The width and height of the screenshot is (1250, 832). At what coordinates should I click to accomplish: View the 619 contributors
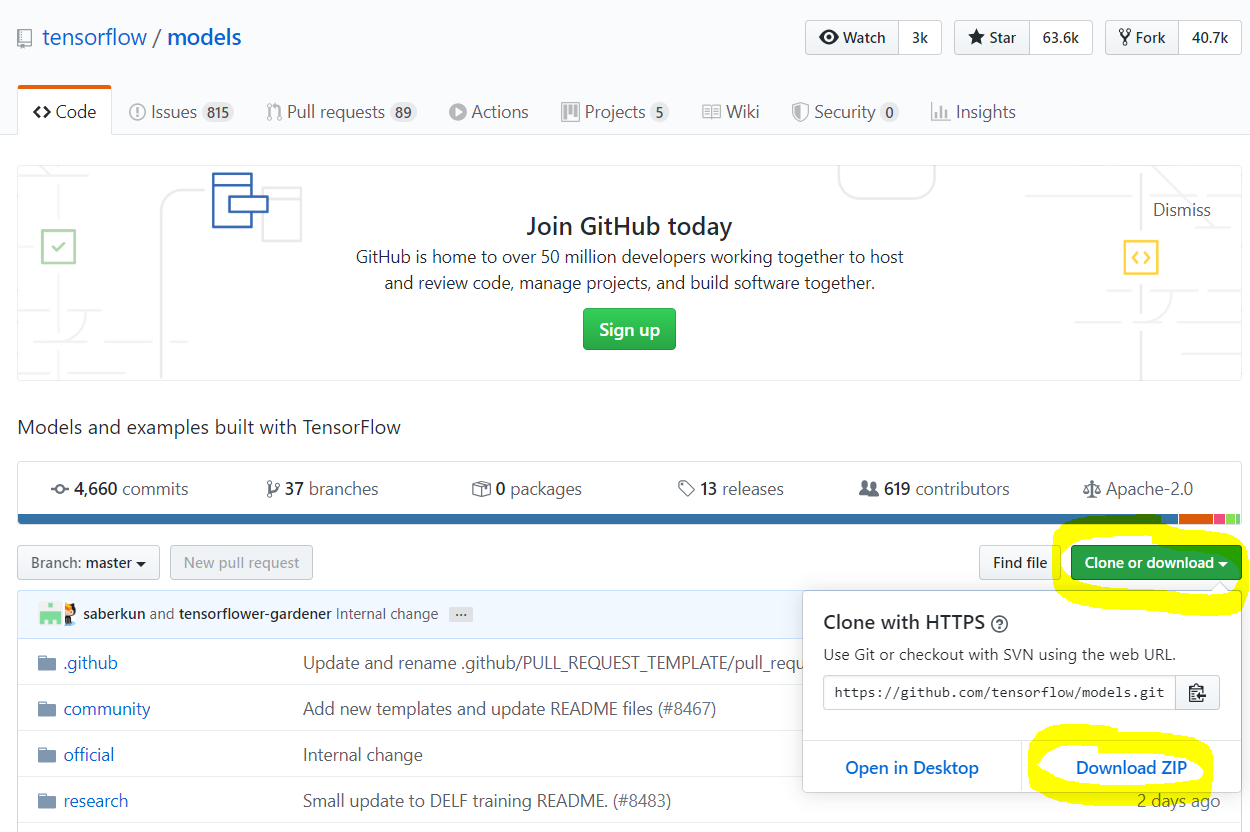(x=935, y=489)
